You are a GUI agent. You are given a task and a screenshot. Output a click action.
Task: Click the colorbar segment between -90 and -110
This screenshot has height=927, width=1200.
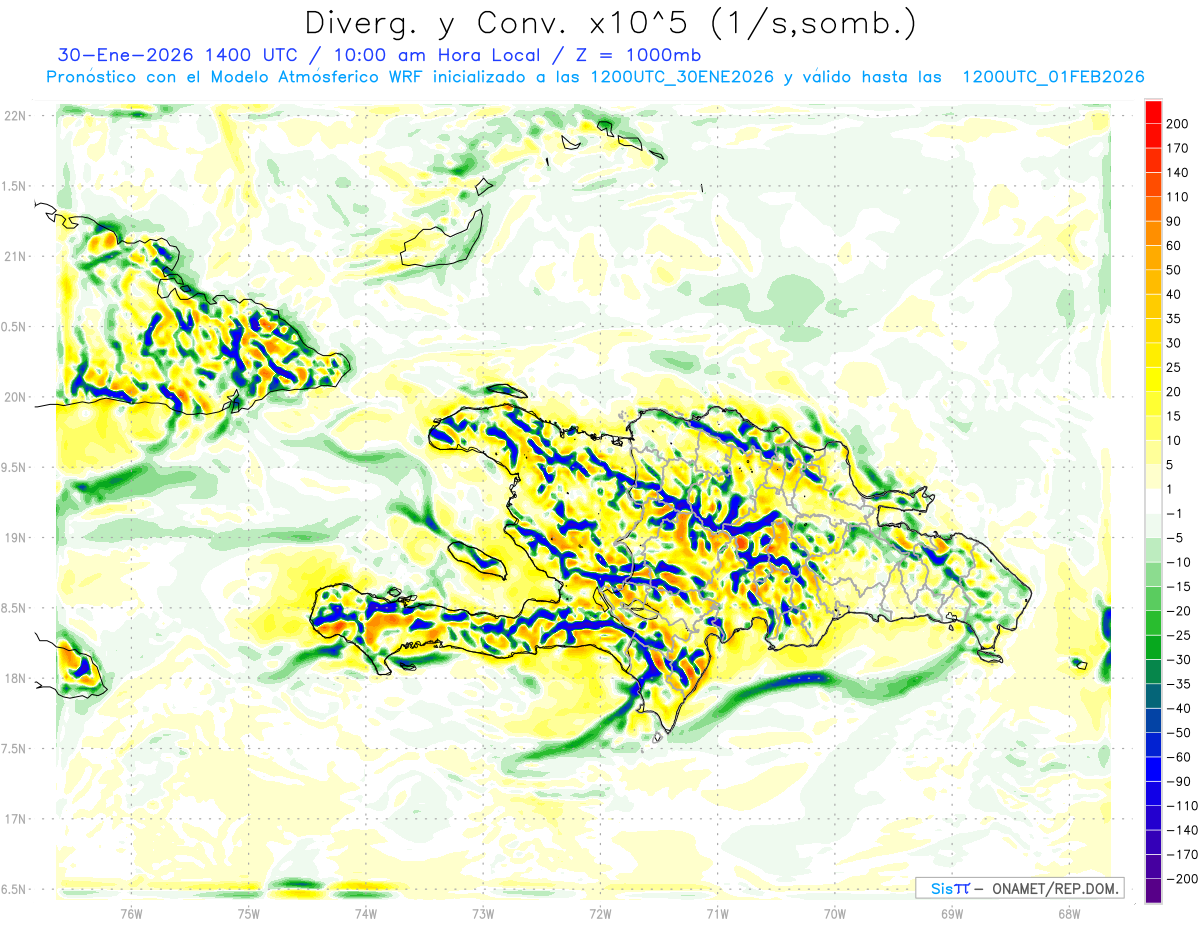1153,793
